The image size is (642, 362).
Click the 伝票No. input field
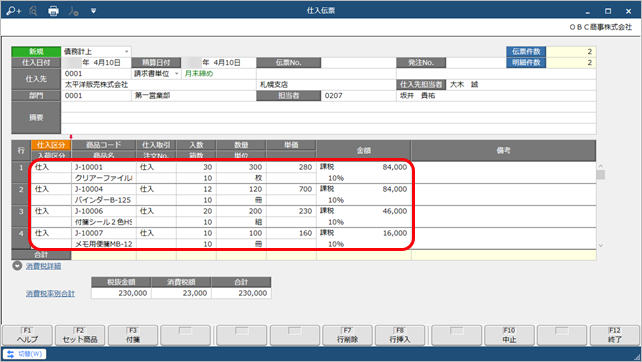click(x=358, y=63)
